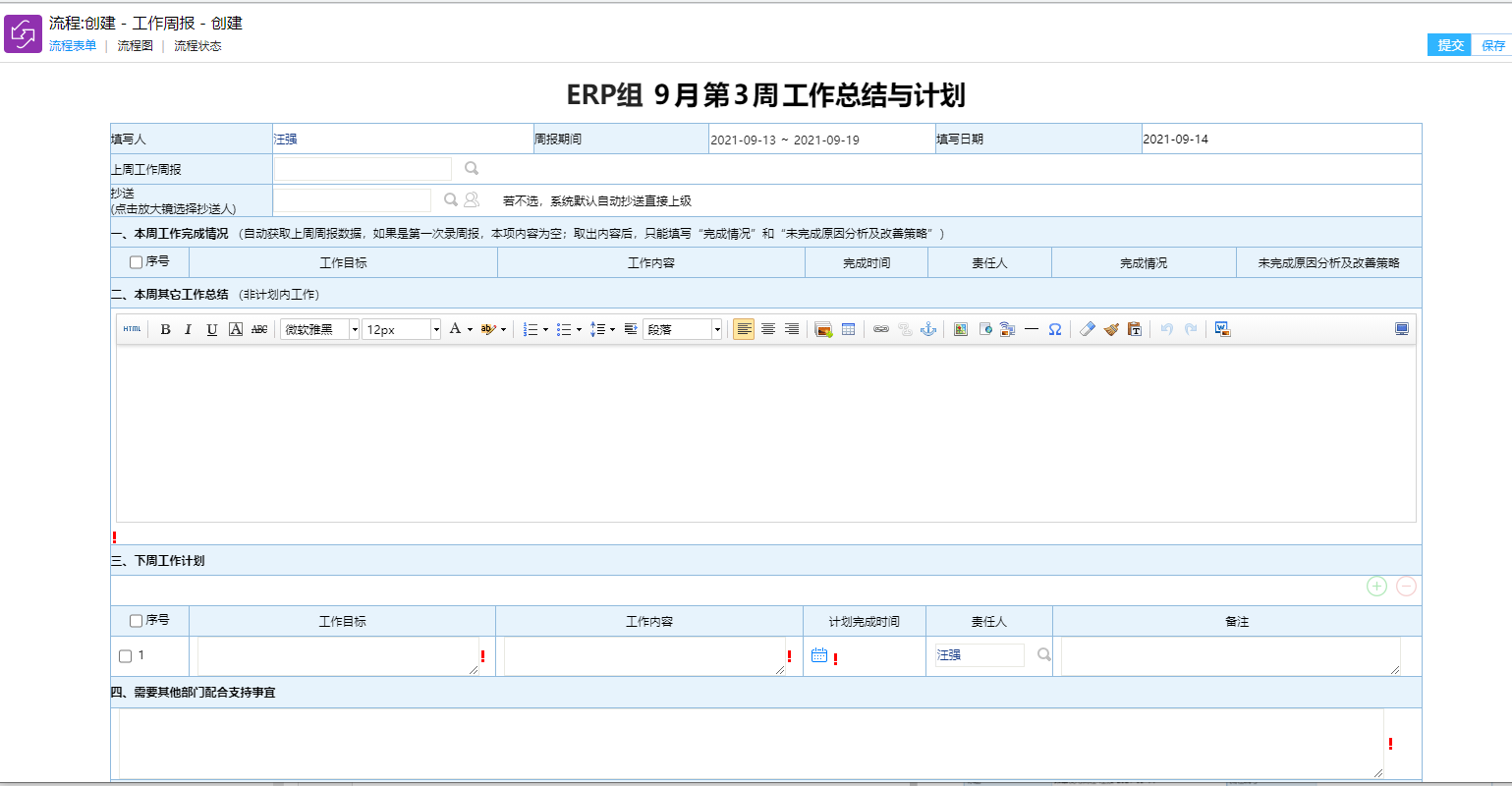Click the anchor icon in toolbar
Viewport: 1512px width, 786px height.
tap(927, 329)
